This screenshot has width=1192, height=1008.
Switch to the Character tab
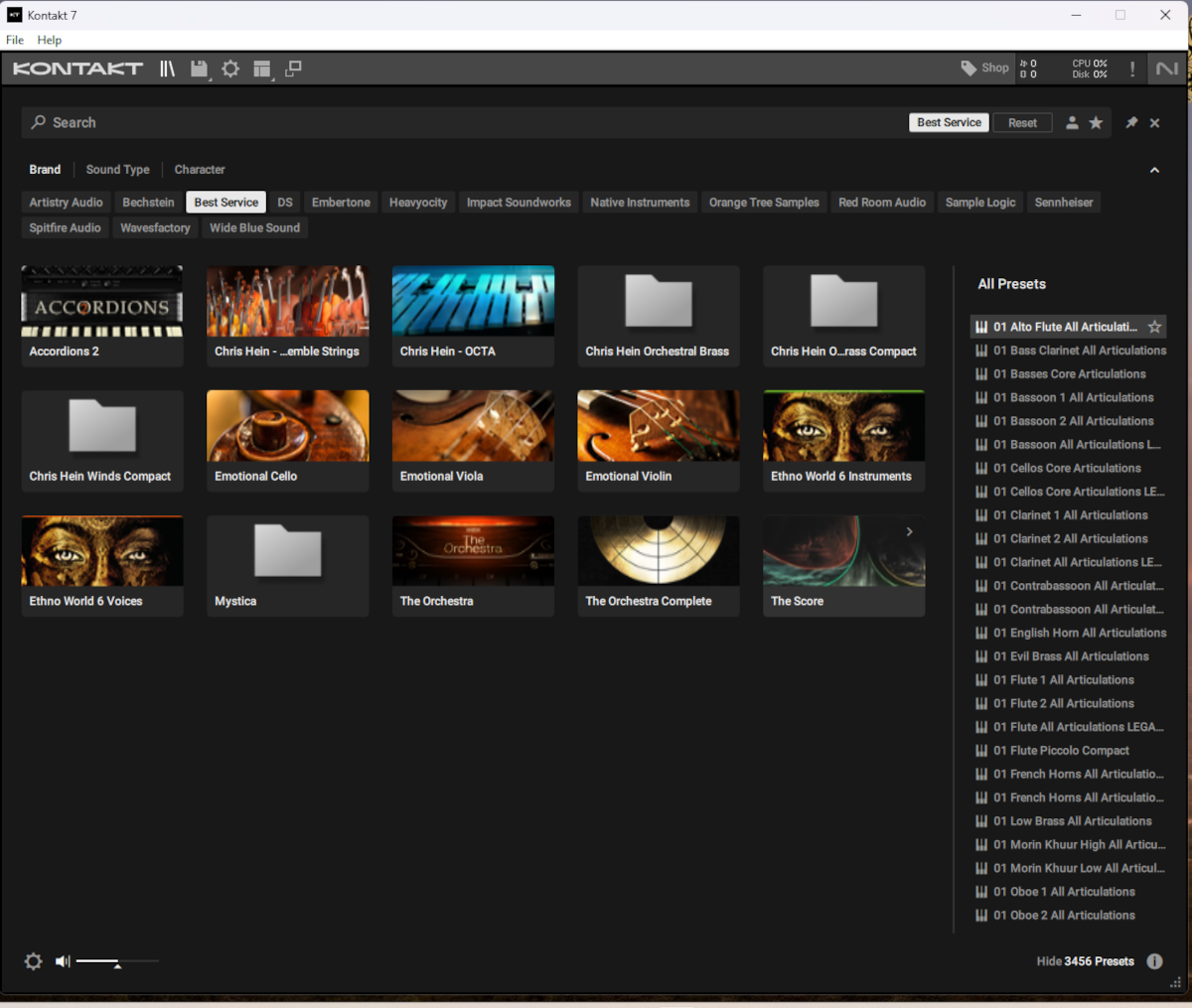(x=200, y=170)
